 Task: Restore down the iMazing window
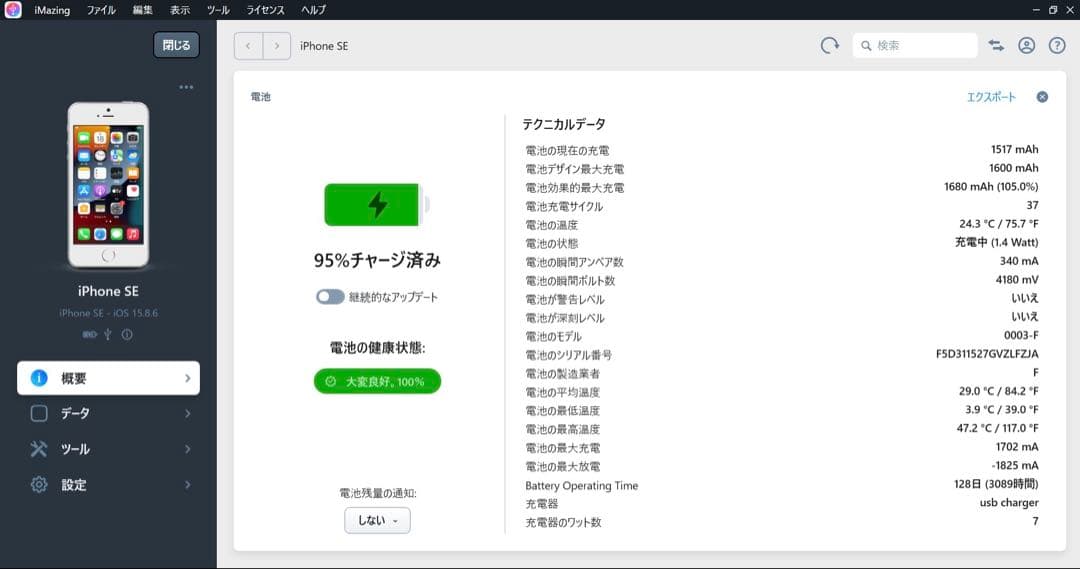coord(1053,10)
